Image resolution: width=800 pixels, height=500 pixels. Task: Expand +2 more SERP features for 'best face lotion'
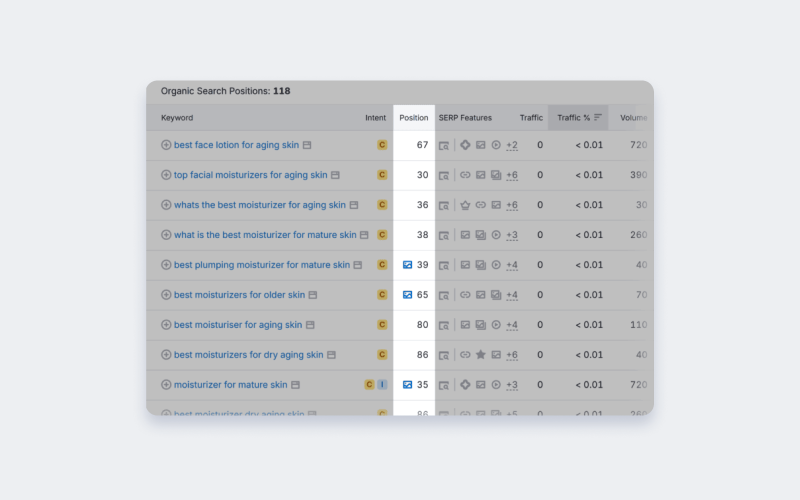click(x=512, y=145)
